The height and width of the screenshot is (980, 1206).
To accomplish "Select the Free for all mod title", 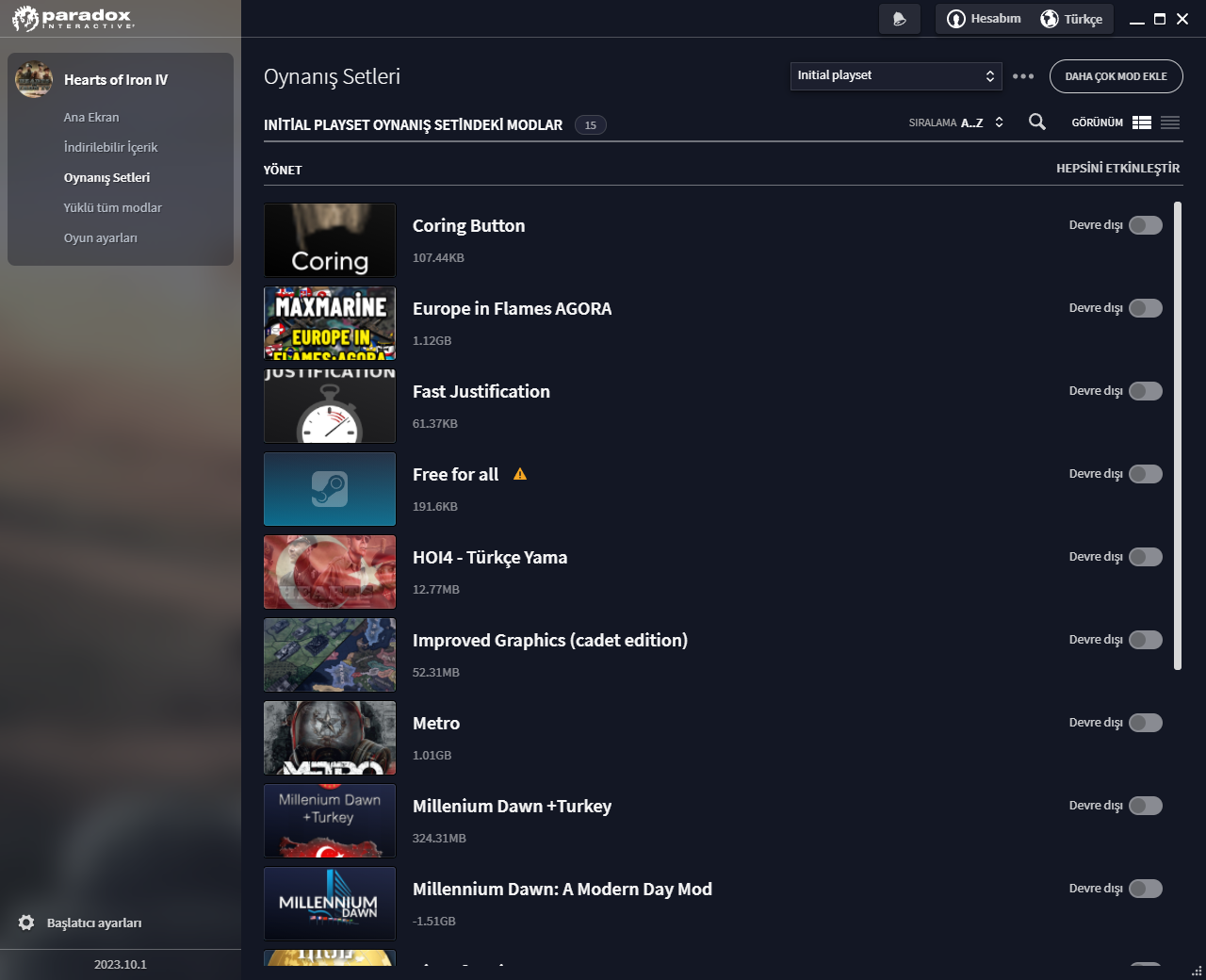I will (455, 474).
